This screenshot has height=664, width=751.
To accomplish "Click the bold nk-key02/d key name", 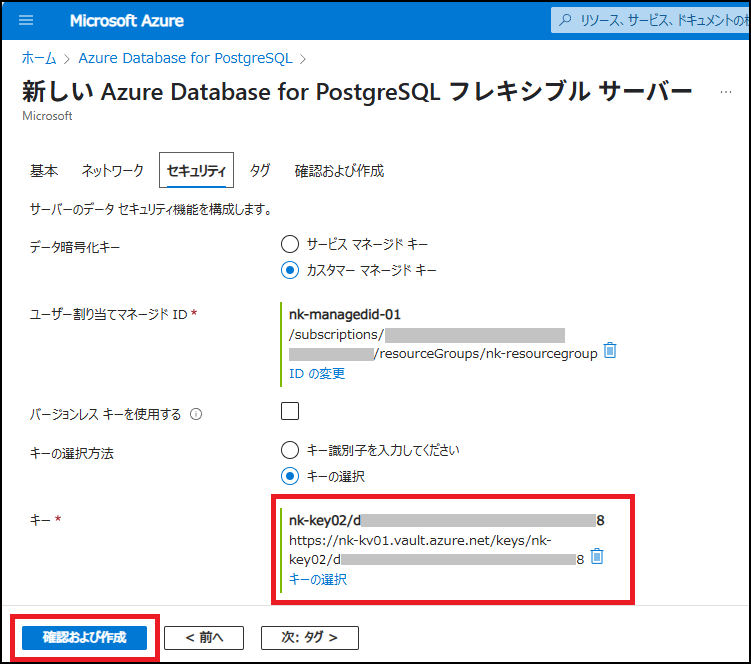I will [325, 520].
